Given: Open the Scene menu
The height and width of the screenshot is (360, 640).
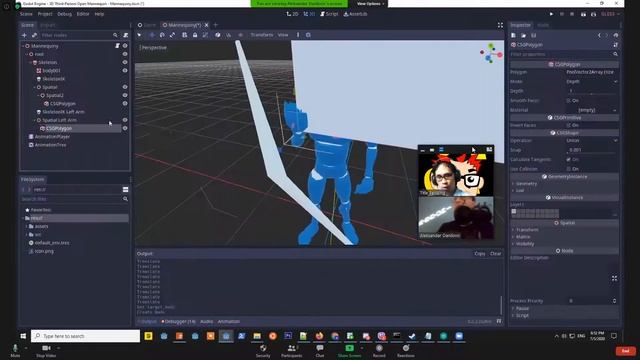Looking at the screenshot, I should pyautogui.click(x=26, y=14).
